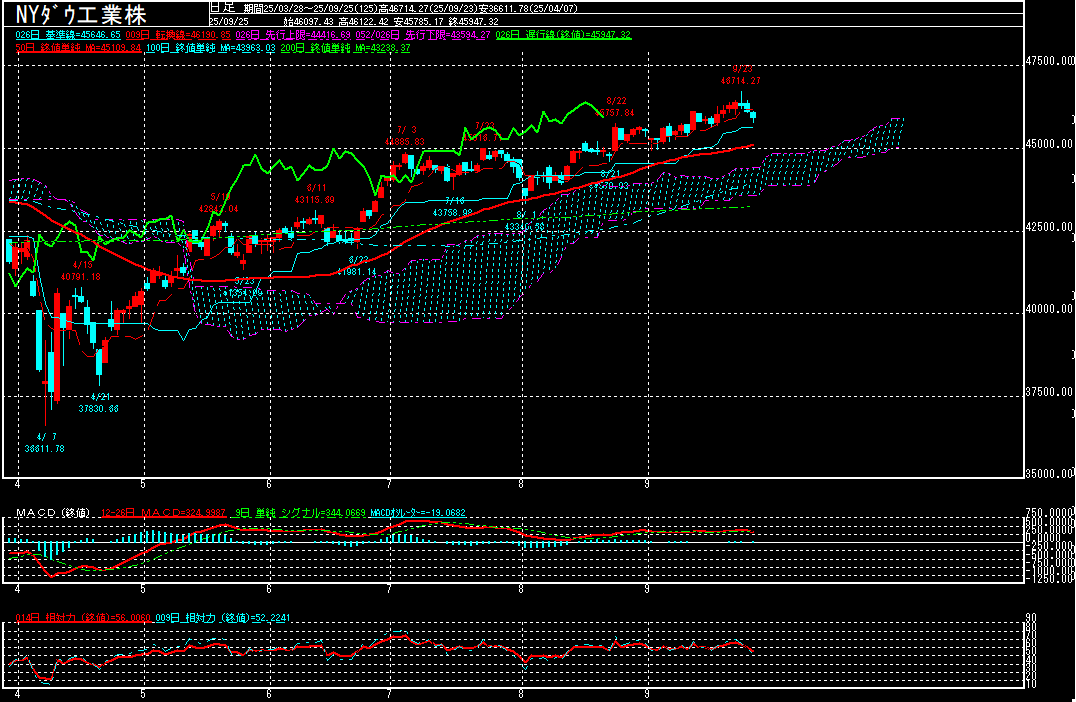
Task: Click the 35000.00 price axis label
Action: tap(1050, 474)
